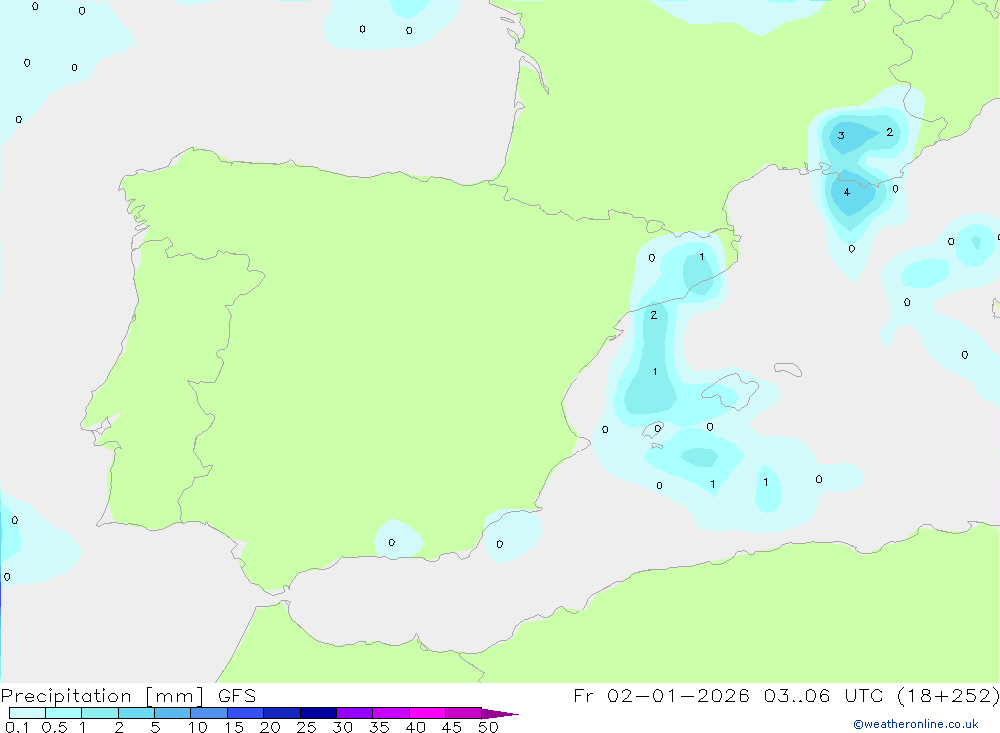Click the 3 mm precipitation value on map
Screen dimensions: 1000x733
841,136
